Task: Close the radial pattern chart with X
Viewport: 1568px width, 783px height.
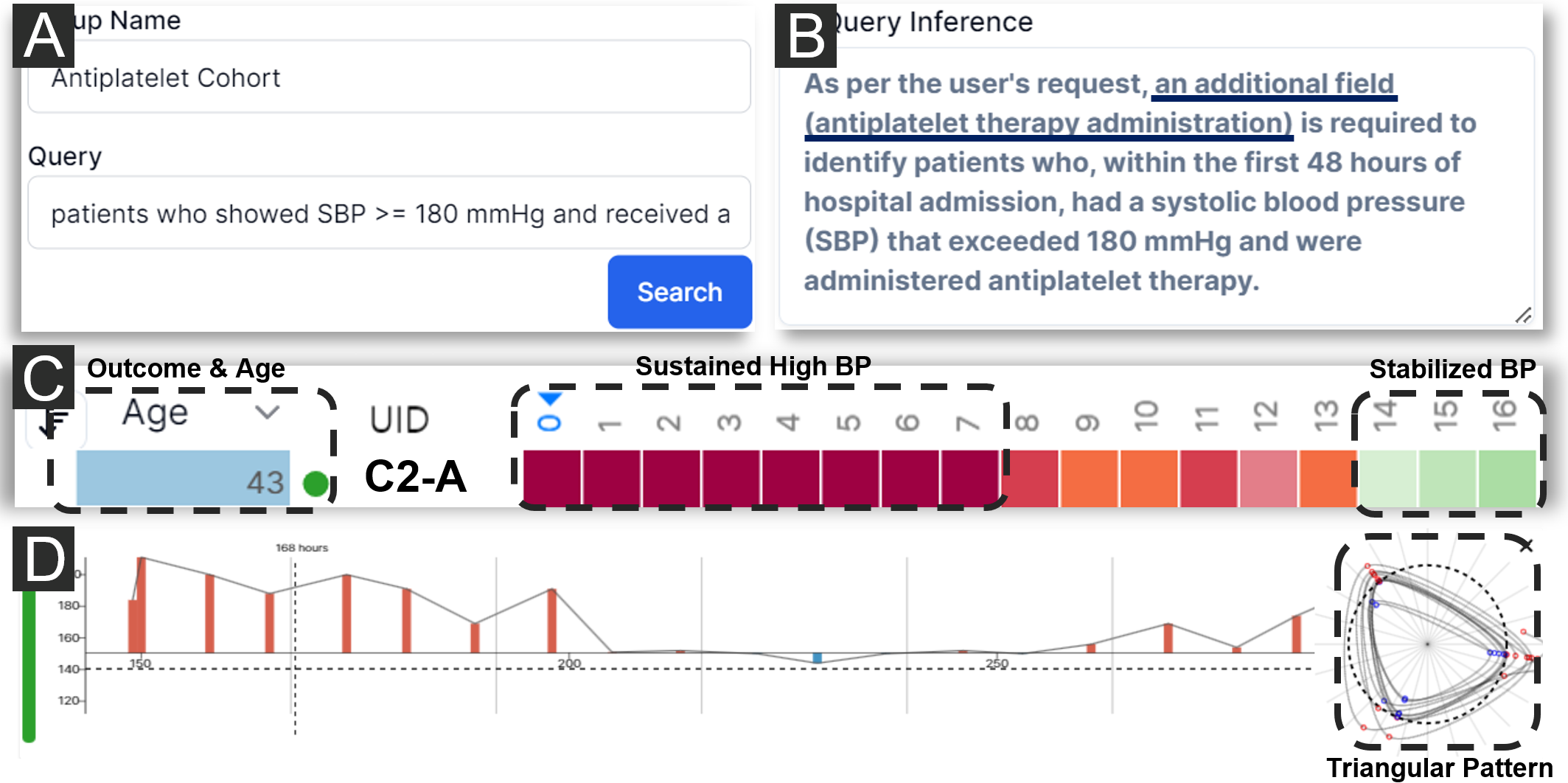Action: (1526, 546)
